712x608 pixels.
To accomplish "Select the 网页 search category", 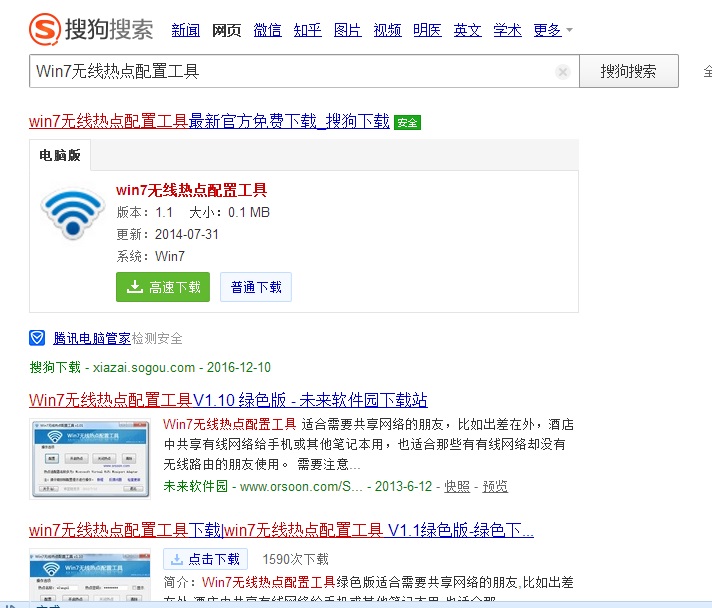I will pos(226,30).
